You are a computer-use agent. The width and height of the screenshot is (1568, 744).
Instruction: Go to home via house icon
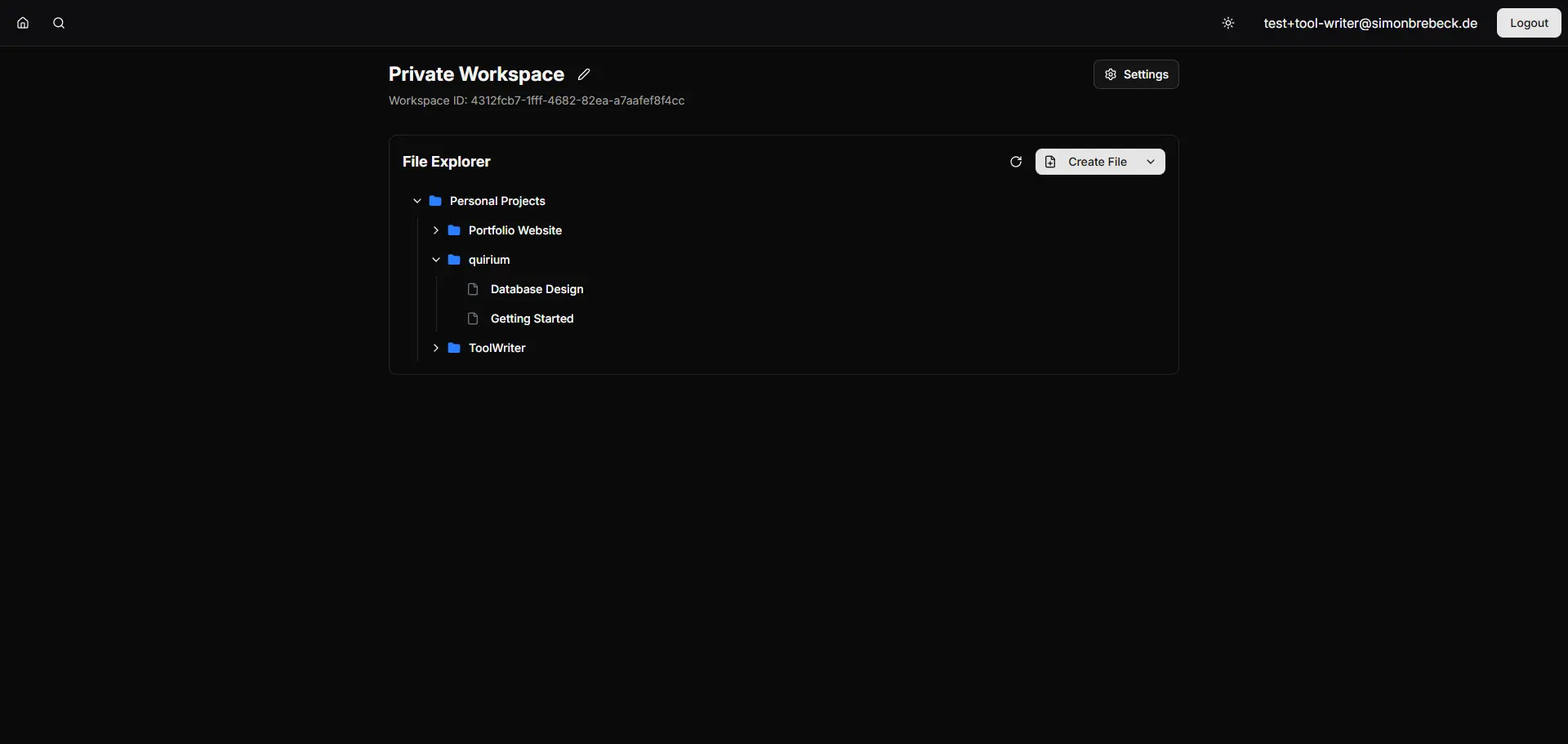23,23
